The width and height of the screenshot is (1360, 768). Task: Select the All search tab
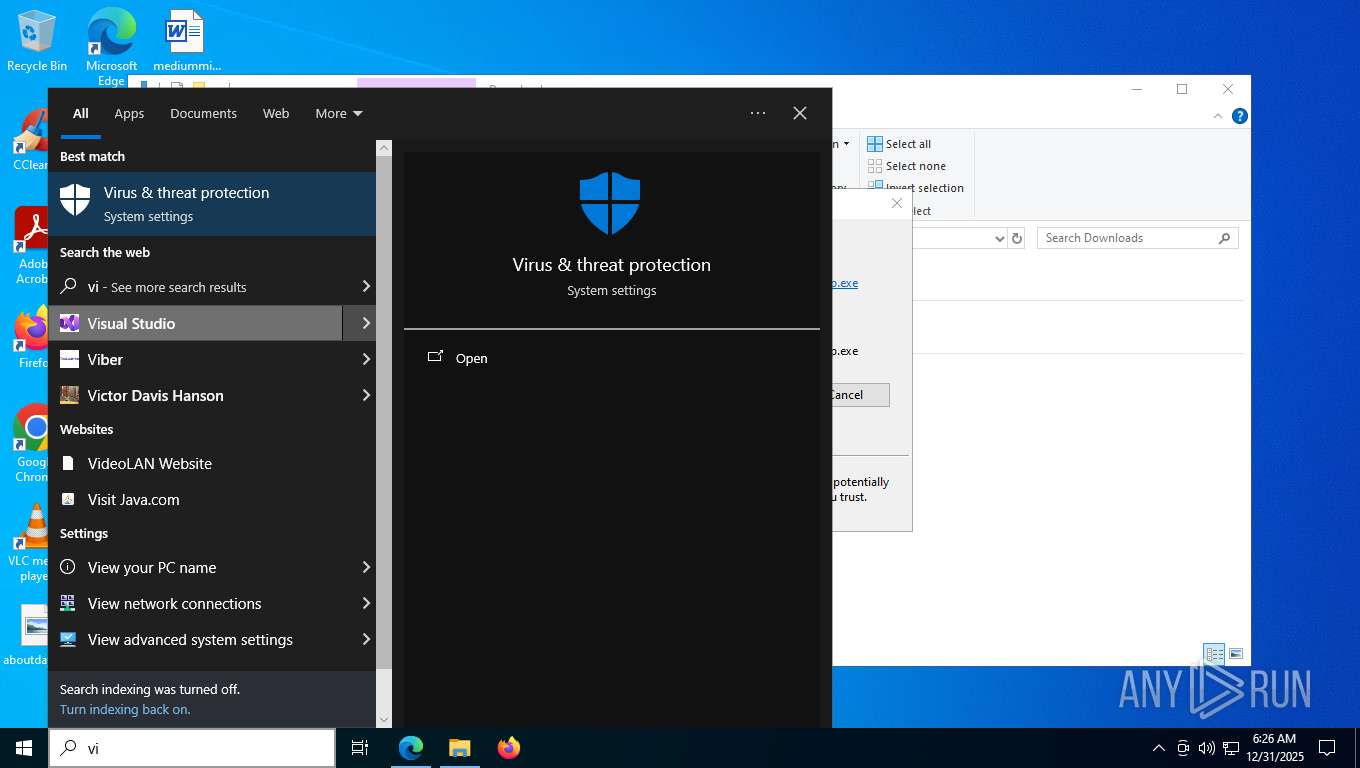80,114
